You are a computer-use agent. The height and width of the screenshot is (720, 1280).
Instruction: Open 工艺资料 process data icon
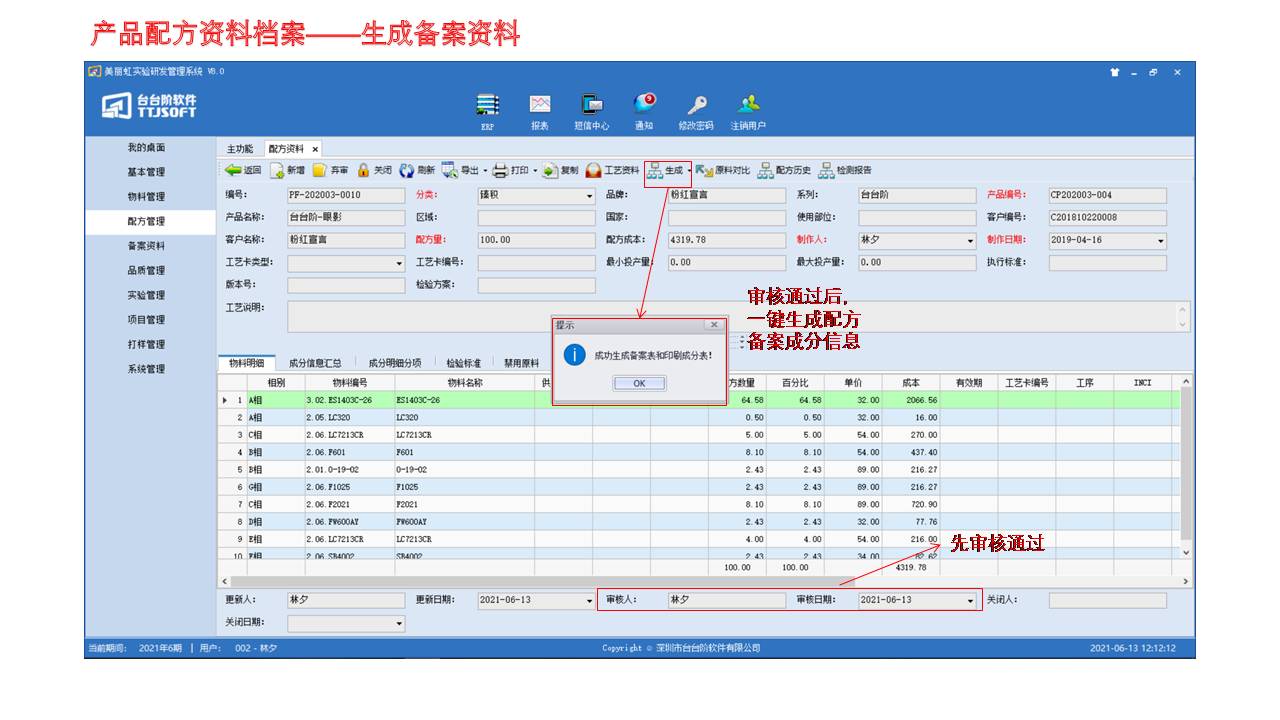(593, 171)
